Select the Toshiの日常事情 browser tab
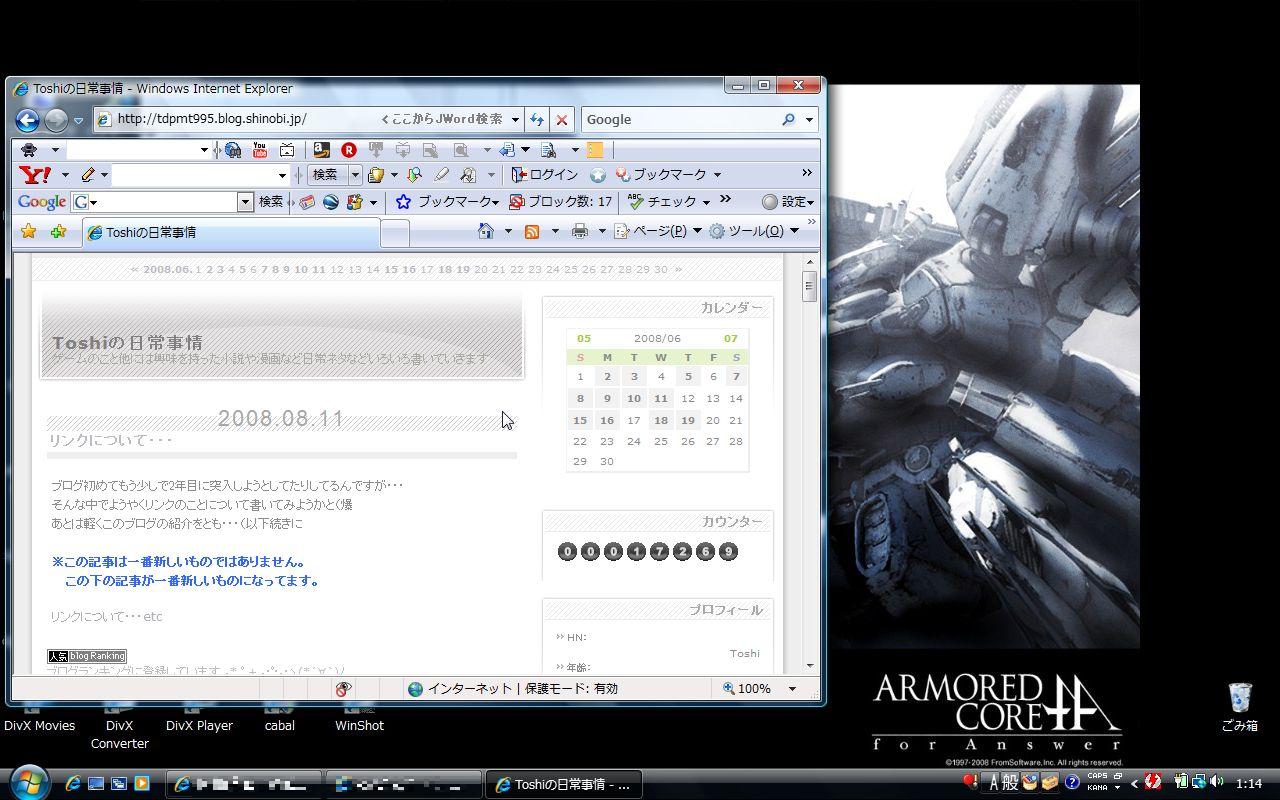This screenshot has height=800, width=1280. tap(231, 233)
